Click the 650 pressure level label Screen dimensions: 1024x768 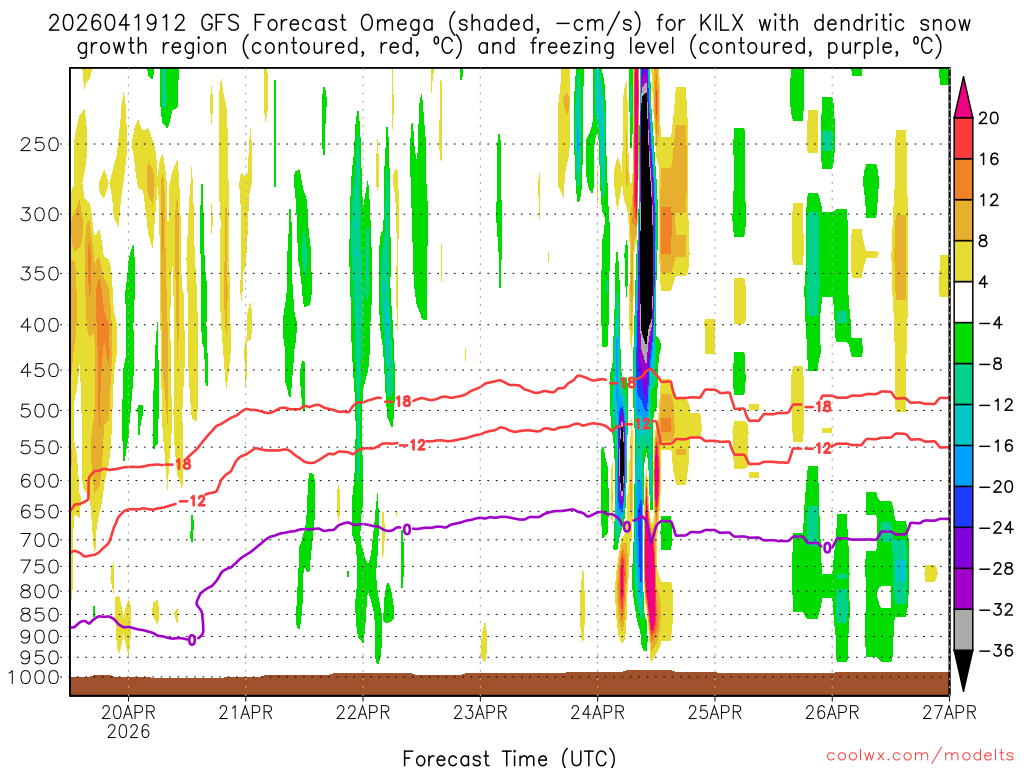(40, 511)
